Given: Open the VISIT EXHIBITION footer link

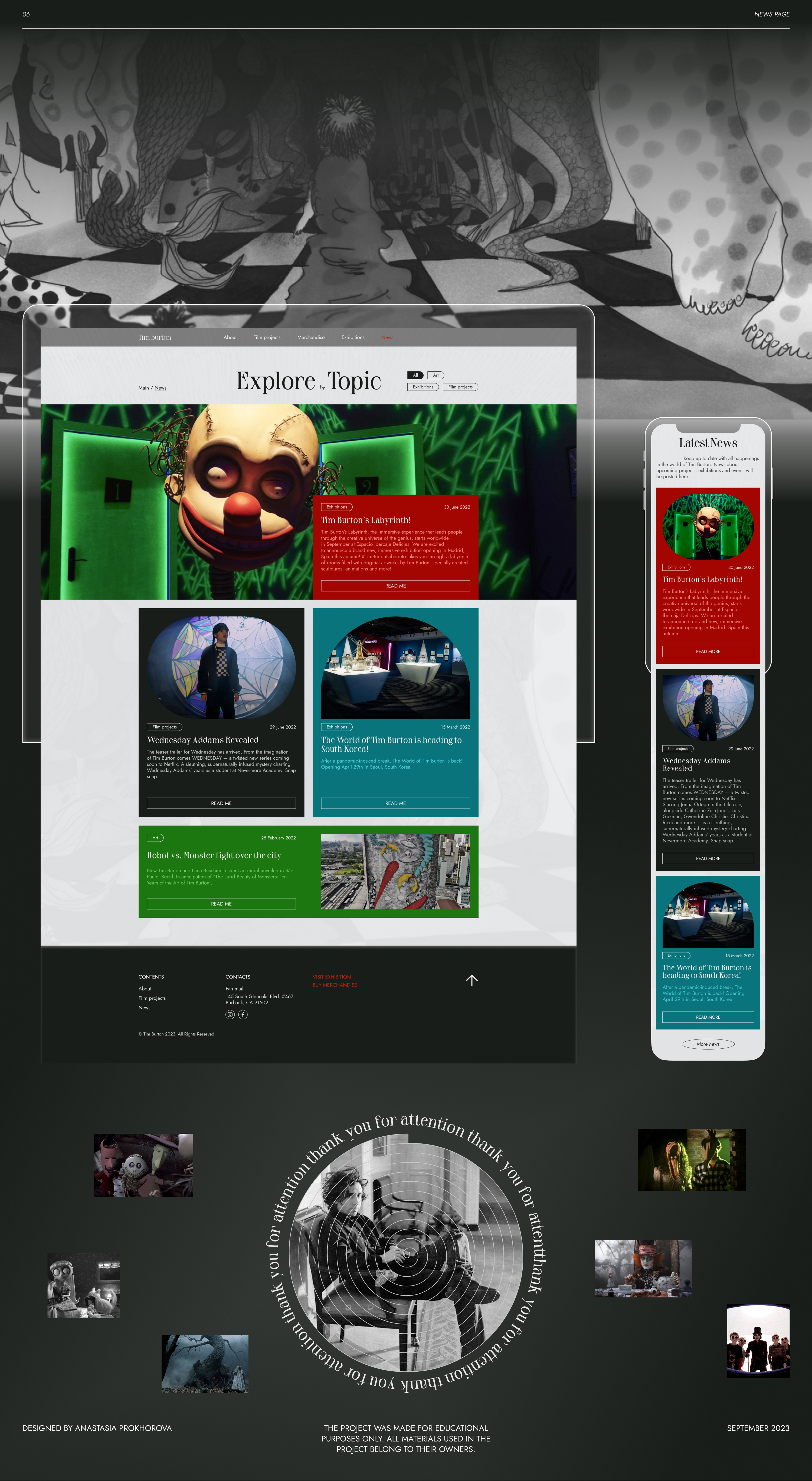Looking at the screenshot, I should (332, 977).
